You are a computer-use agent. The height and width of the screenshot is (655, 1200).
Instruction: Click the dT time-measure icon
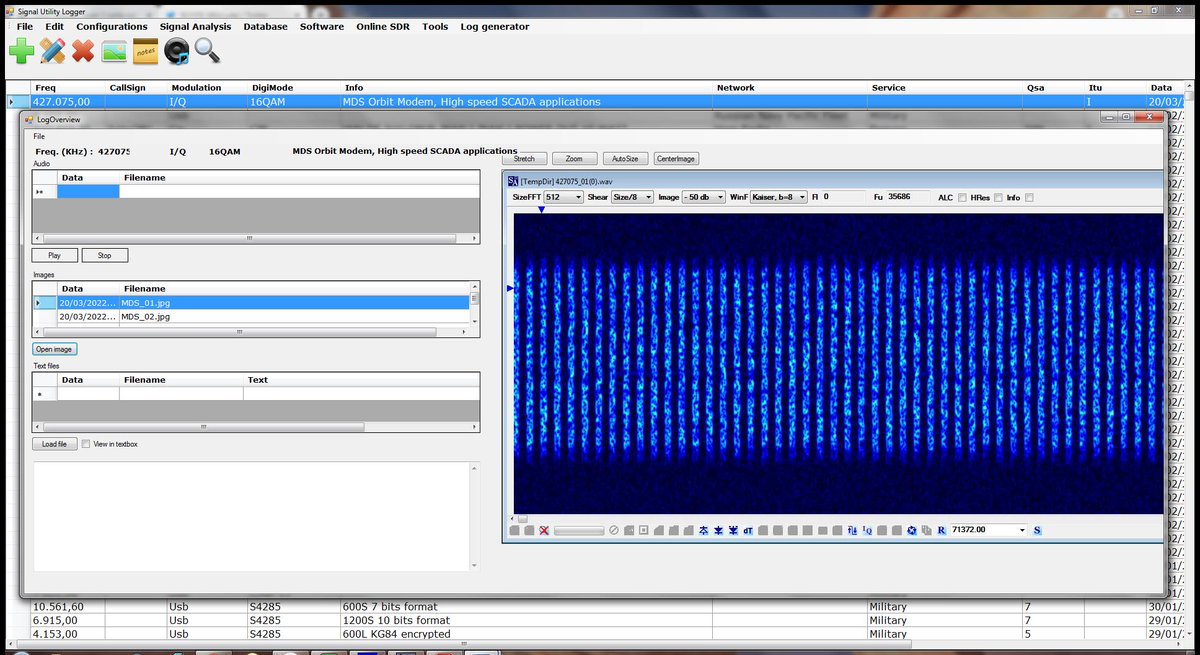click(x=748, y=530)
